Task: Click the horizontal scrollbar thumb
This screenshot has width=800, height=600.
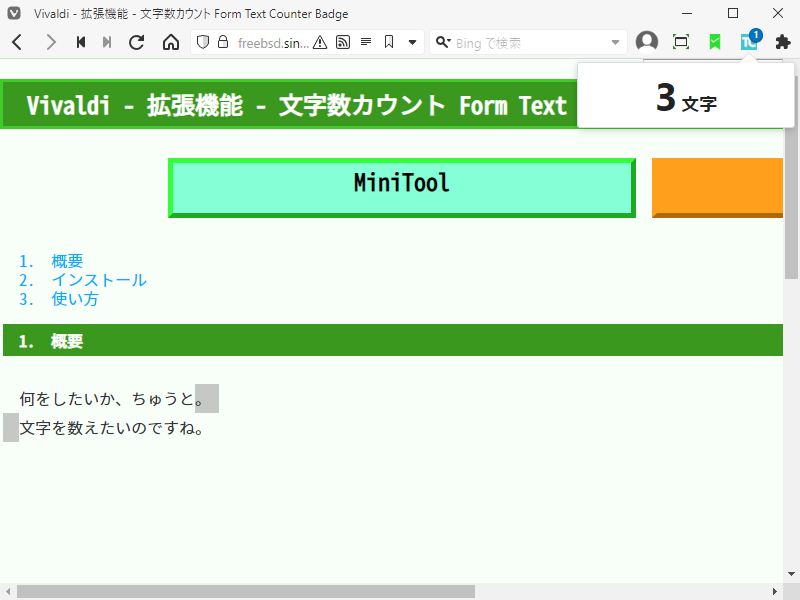Action: (246, 592)
